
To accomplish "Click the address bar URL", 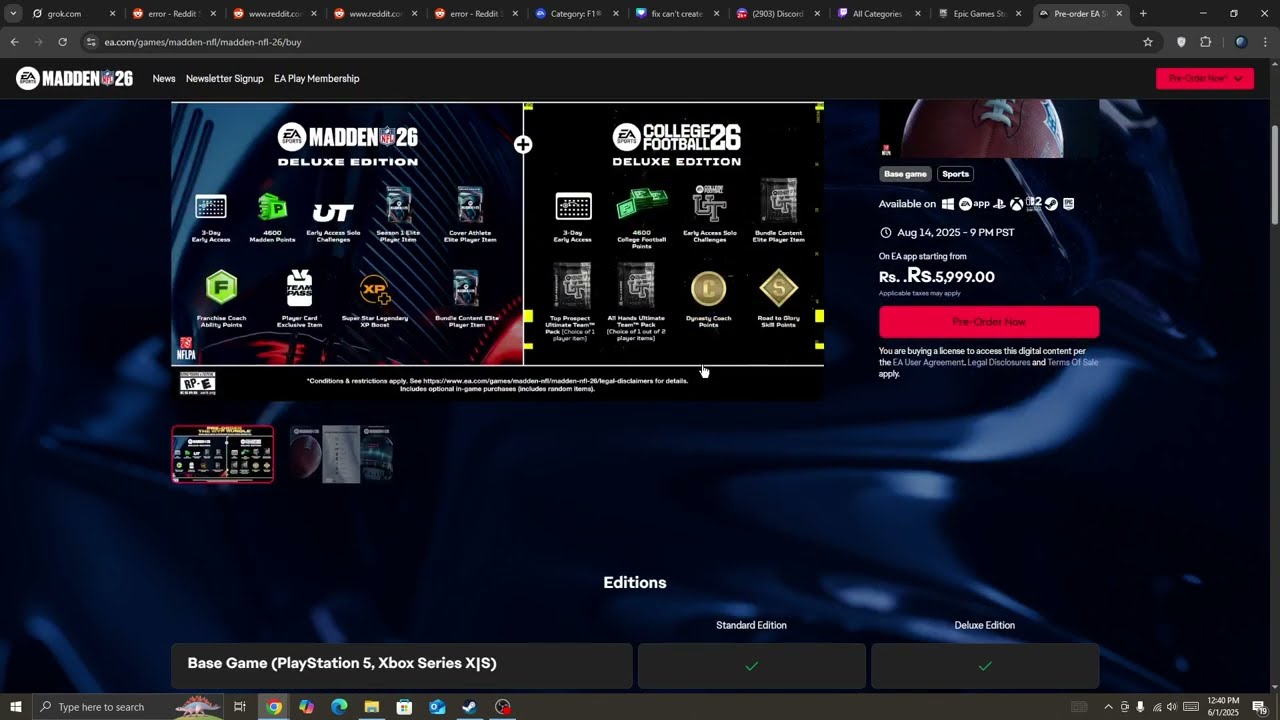I will click(203, 42).
